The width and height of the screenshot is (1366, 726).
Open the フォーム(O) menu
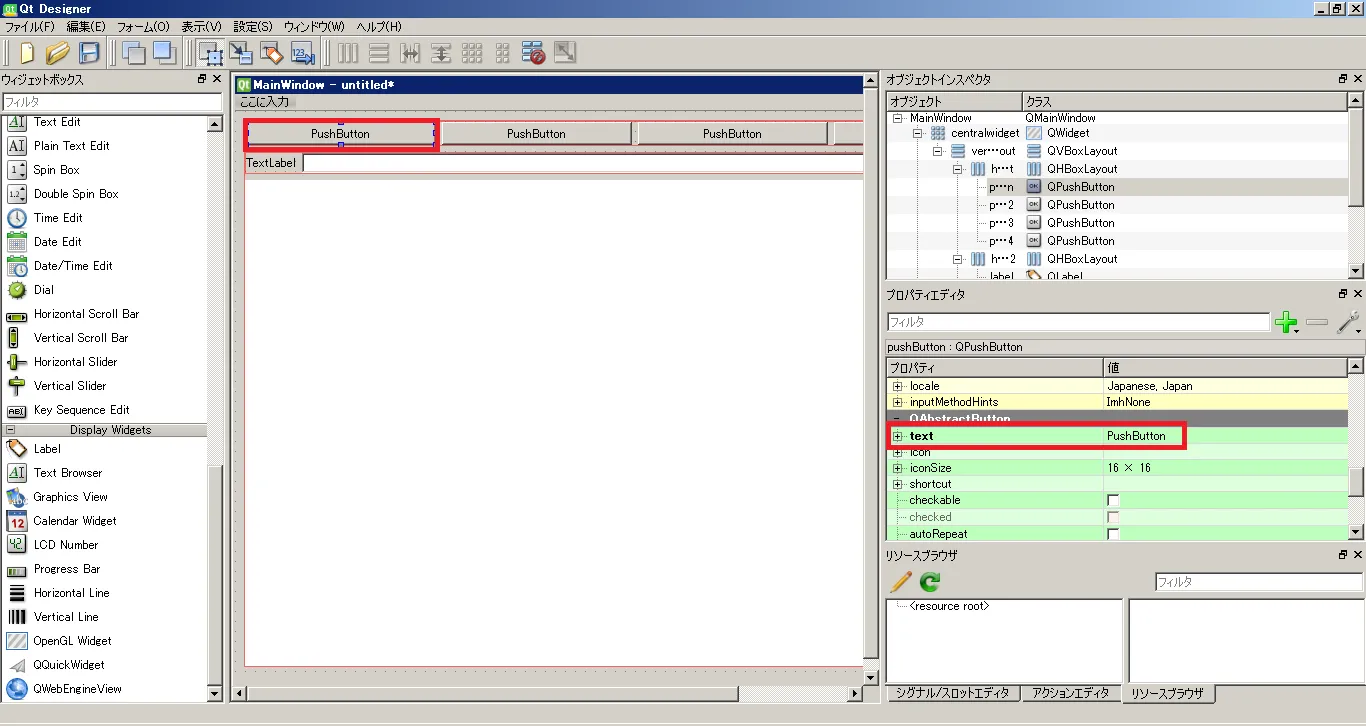[143, 27]
